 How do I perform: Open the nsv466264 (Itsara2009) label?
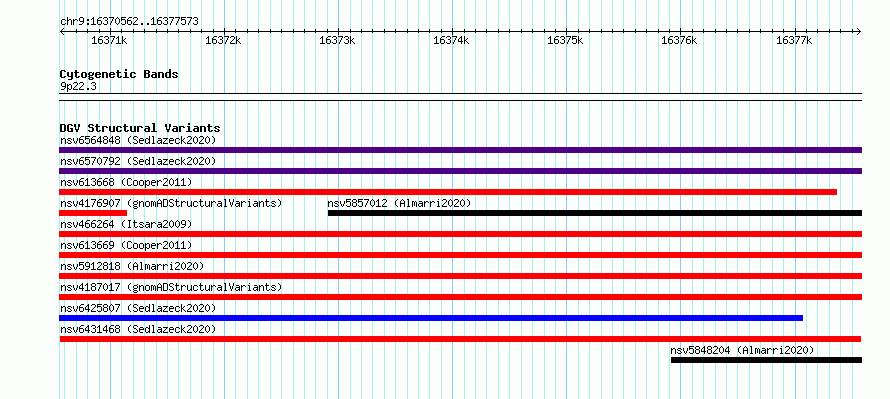(126, 224)
